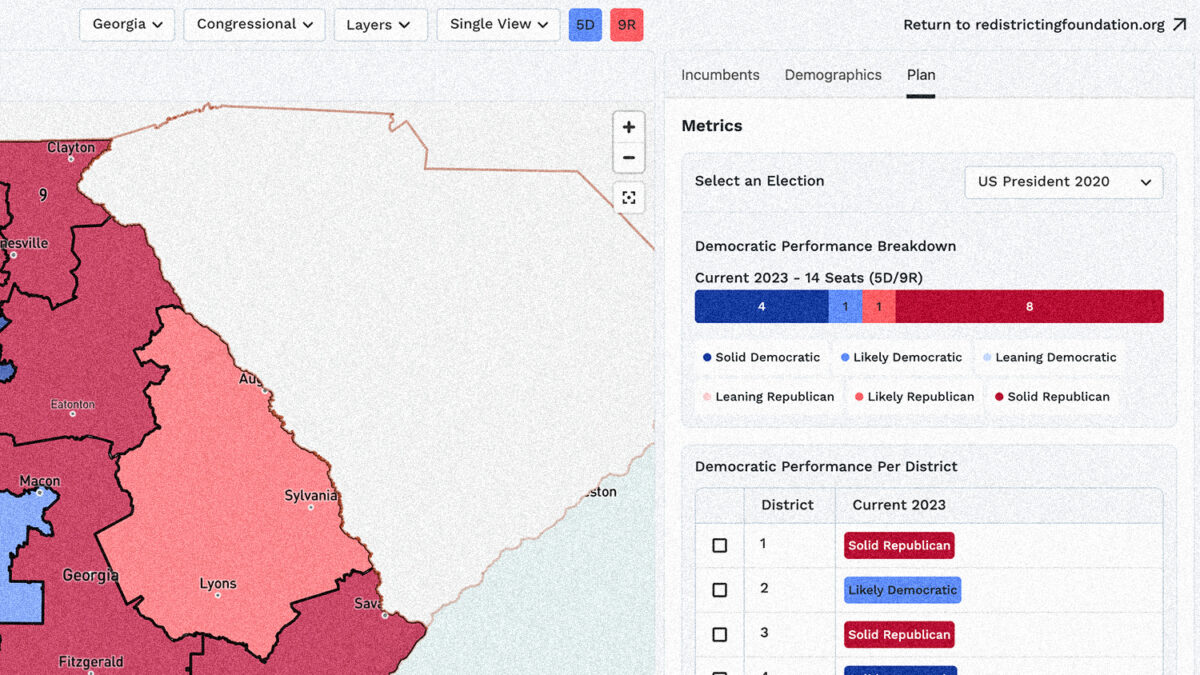The image size is (1200, 675).
Task: Tick the checkbox for District 1
Action: pyautogui.click(x=719, y=545)
